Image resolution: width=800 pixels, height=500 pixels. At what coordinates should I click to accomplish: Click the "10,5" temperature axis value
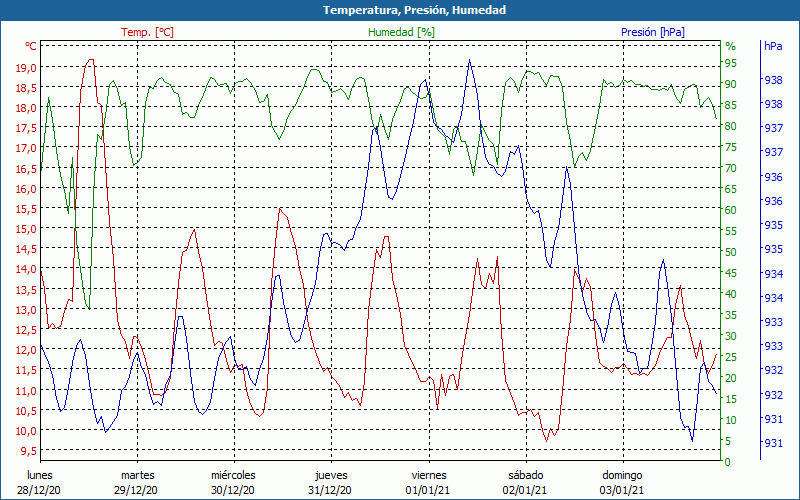pyautogui.click(x=28, y=410)
